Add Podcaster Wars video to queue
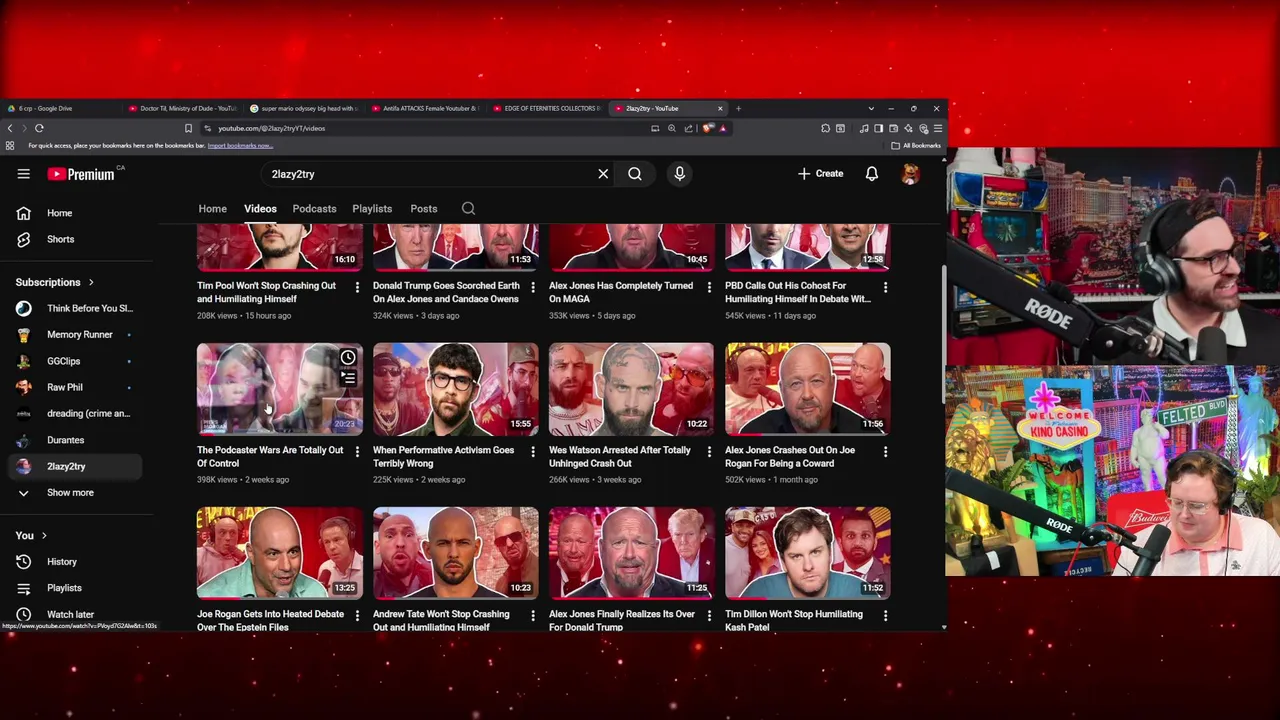 348,379
